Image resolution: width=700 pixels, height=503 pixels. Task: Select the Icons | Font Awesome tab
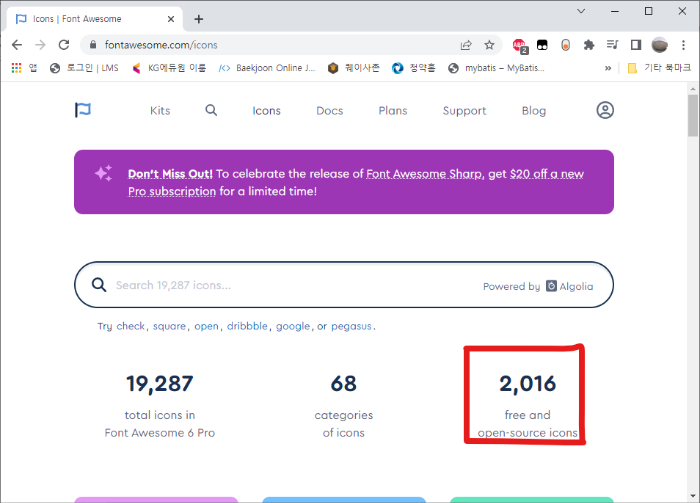pos(94,19)
